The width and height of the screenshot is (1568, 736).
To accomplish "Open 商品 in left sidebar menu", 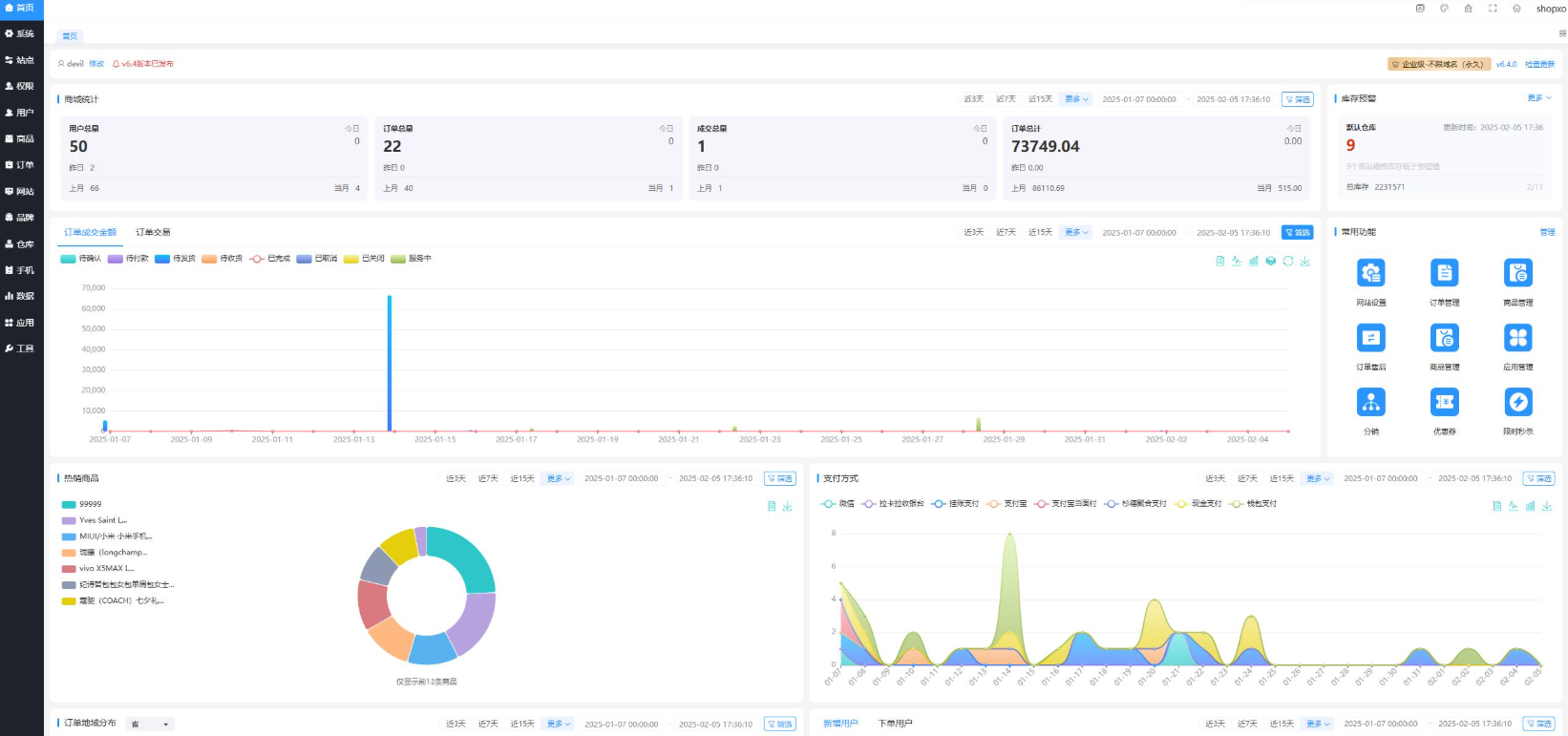I will pyautogui.click(x=21, y=138).
